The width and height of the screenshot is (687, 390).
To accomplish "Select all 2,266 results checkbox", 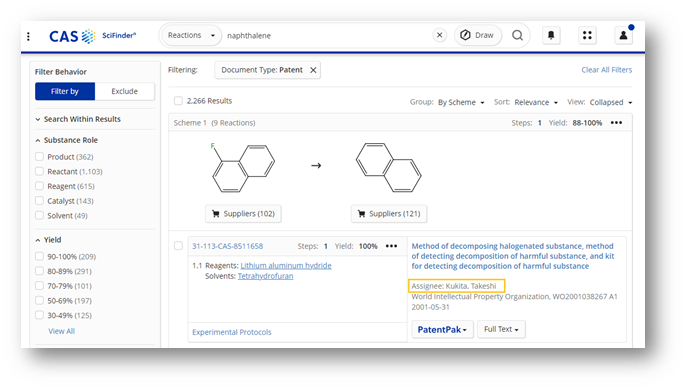I will (178, 101).
